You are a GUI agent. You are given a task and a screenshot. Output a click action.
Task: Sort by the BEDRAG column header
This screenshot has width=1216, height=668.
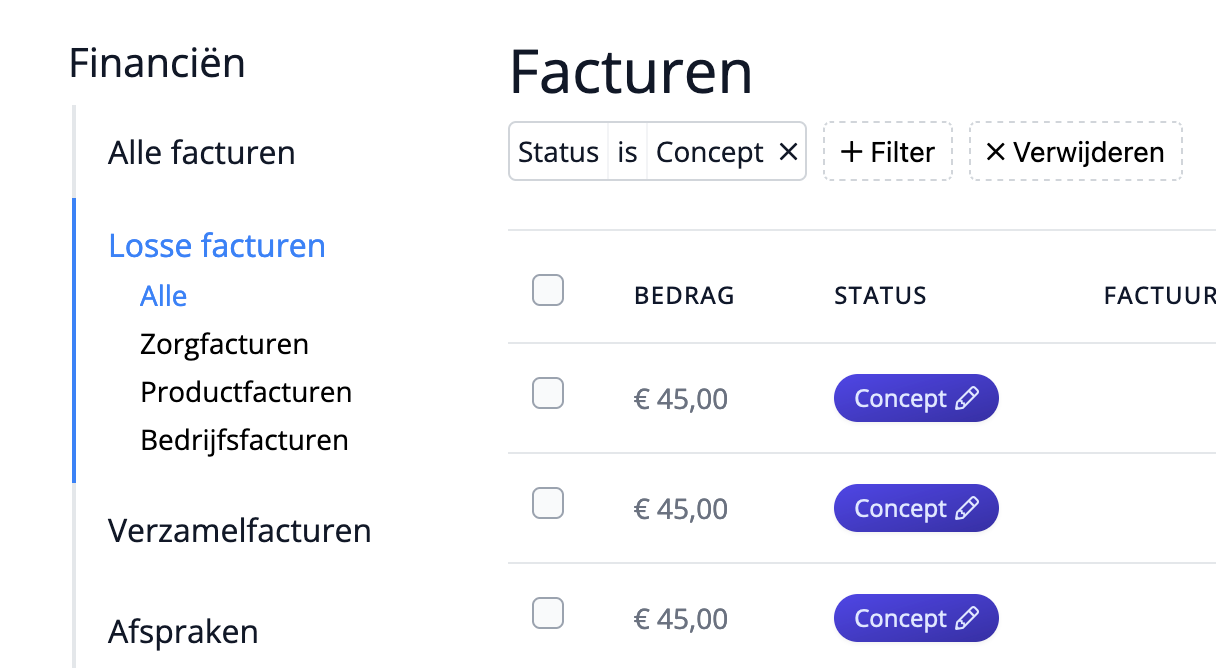(x=684, y=295)
